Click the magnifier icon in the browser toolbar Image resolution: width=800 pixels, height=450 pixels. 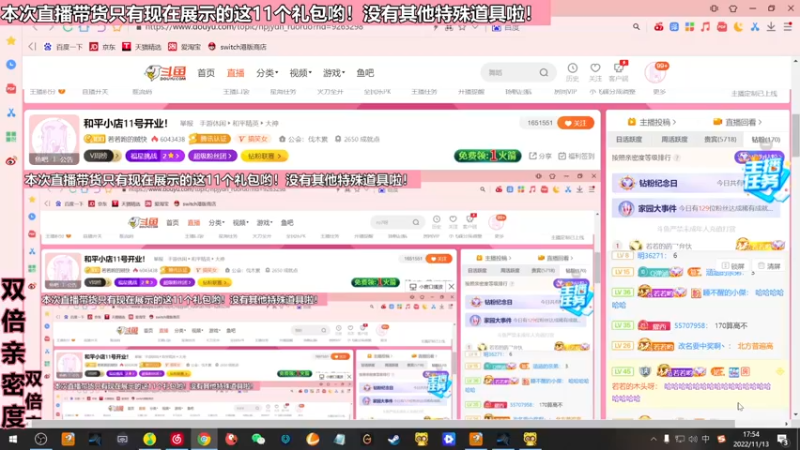pyautogui.click(x=636, y=27)
